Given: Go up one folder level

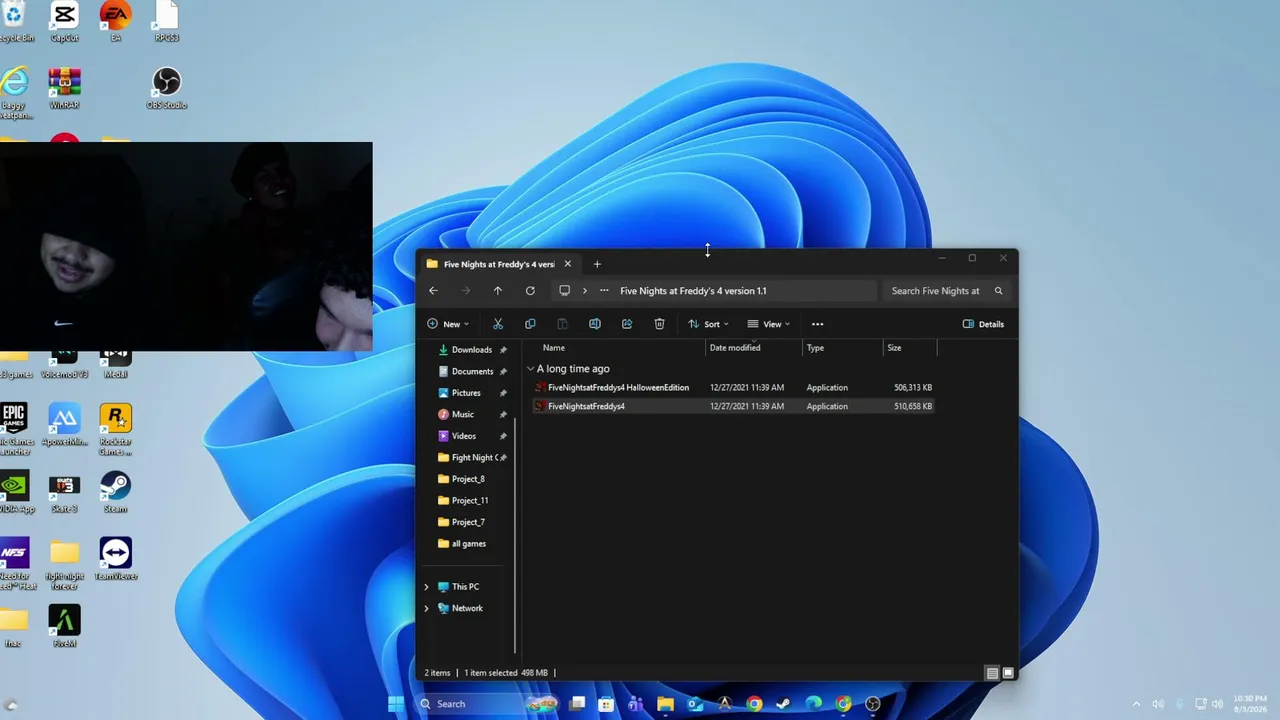Looking at the screenshot, I should [x=498, y=291].
